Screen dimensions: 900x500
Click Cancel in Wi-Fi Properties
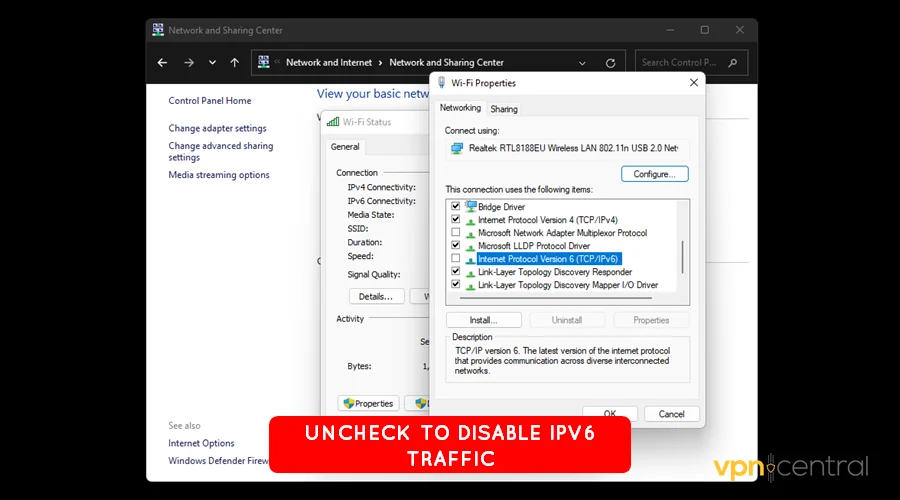(x=672, y=414)
